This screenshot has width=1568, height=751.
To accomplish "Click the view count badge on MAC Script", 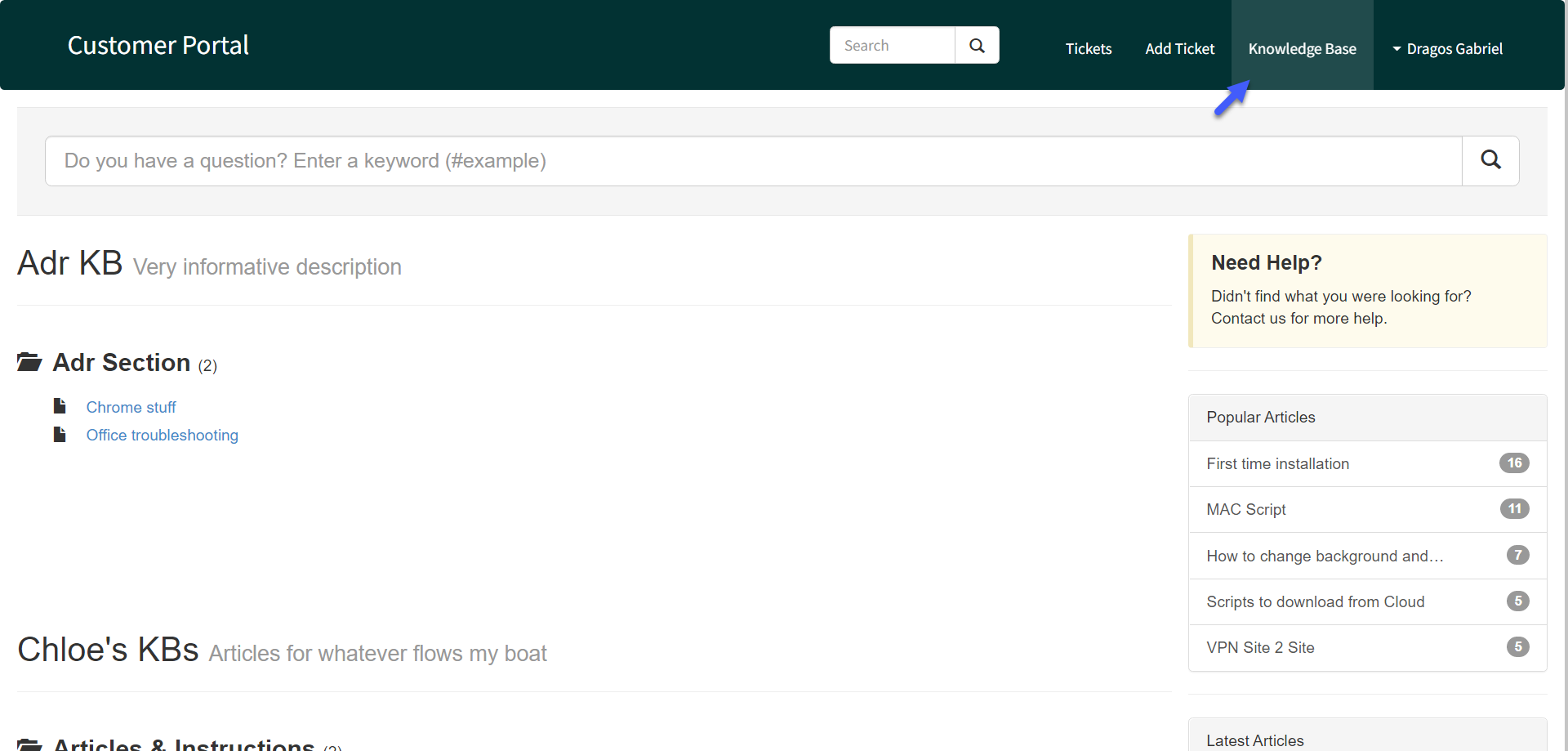I will pos(1514,509).
